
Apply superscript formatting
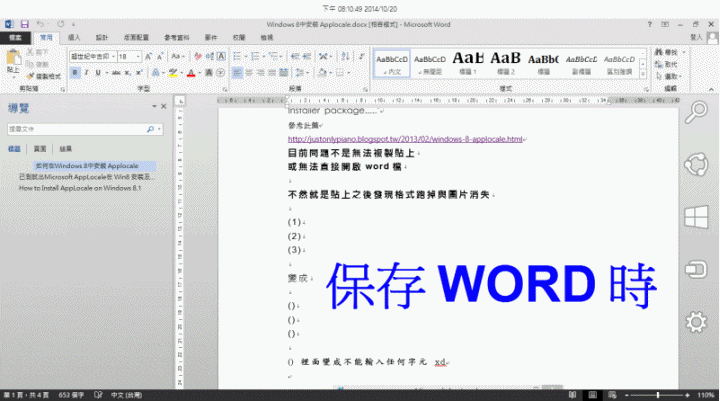point(139,73)
